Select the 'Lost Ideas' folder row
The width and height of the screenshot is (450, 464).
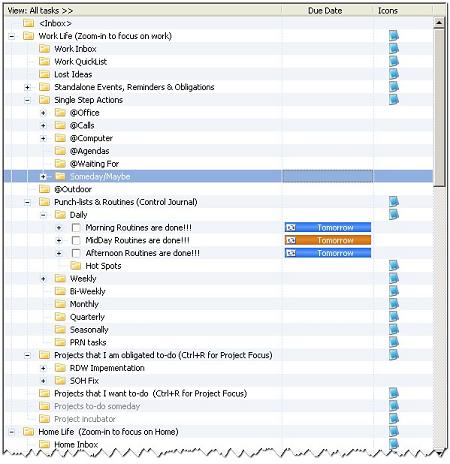[x=219, y=74]
